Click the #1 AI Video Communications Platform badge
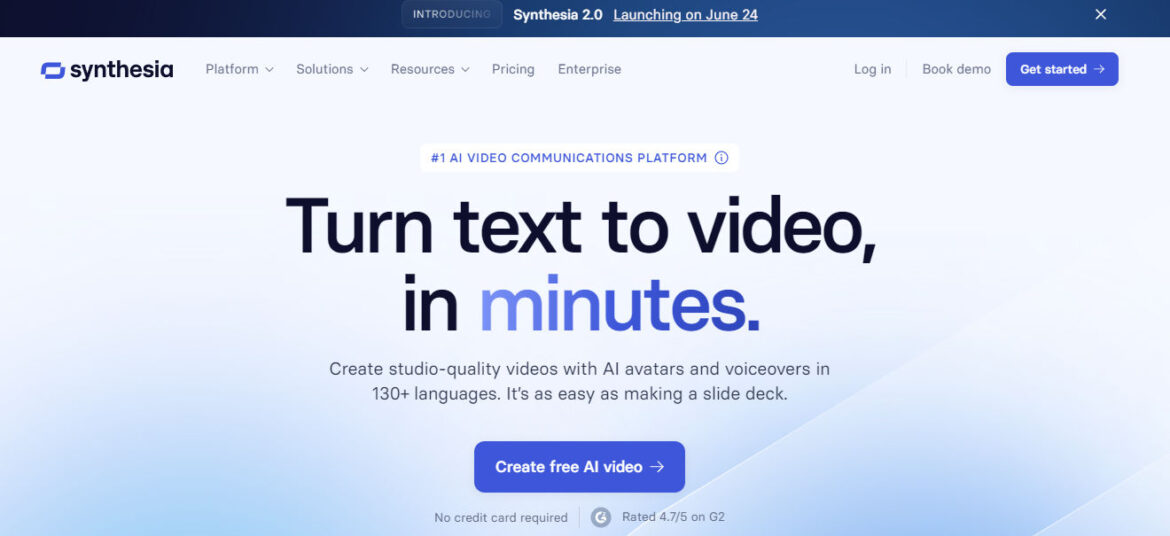This screenshot has width=1170, height=536. (x=579, y=158)
